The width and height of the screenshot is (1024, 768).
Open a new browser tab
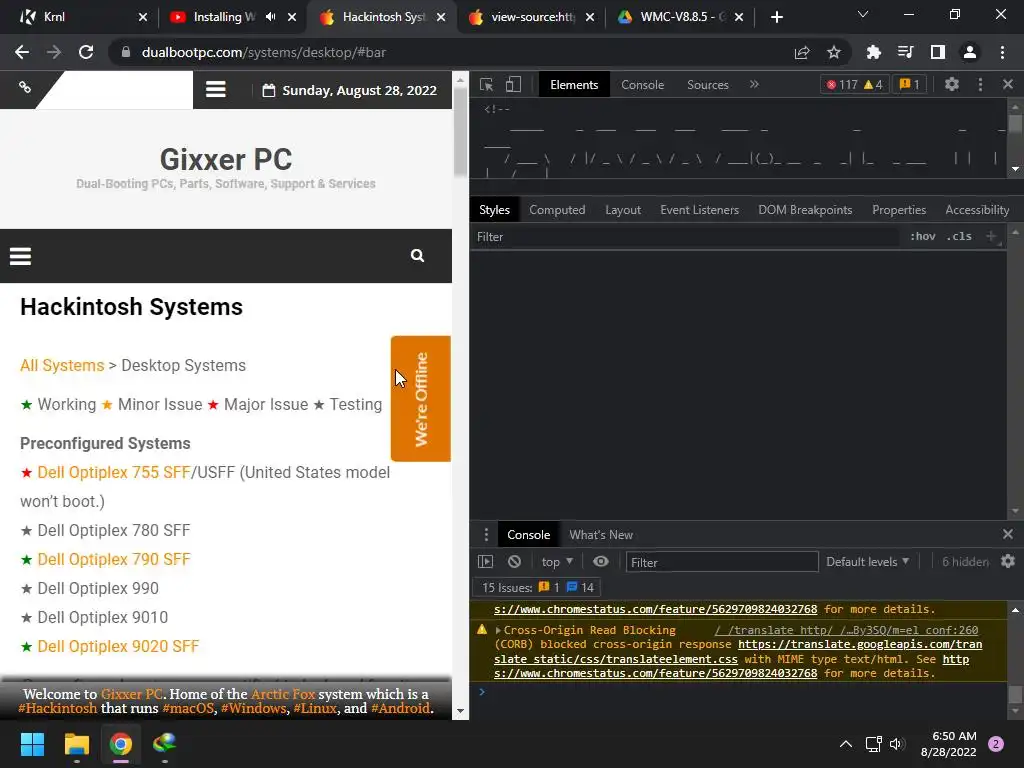(x=776, y=17)
